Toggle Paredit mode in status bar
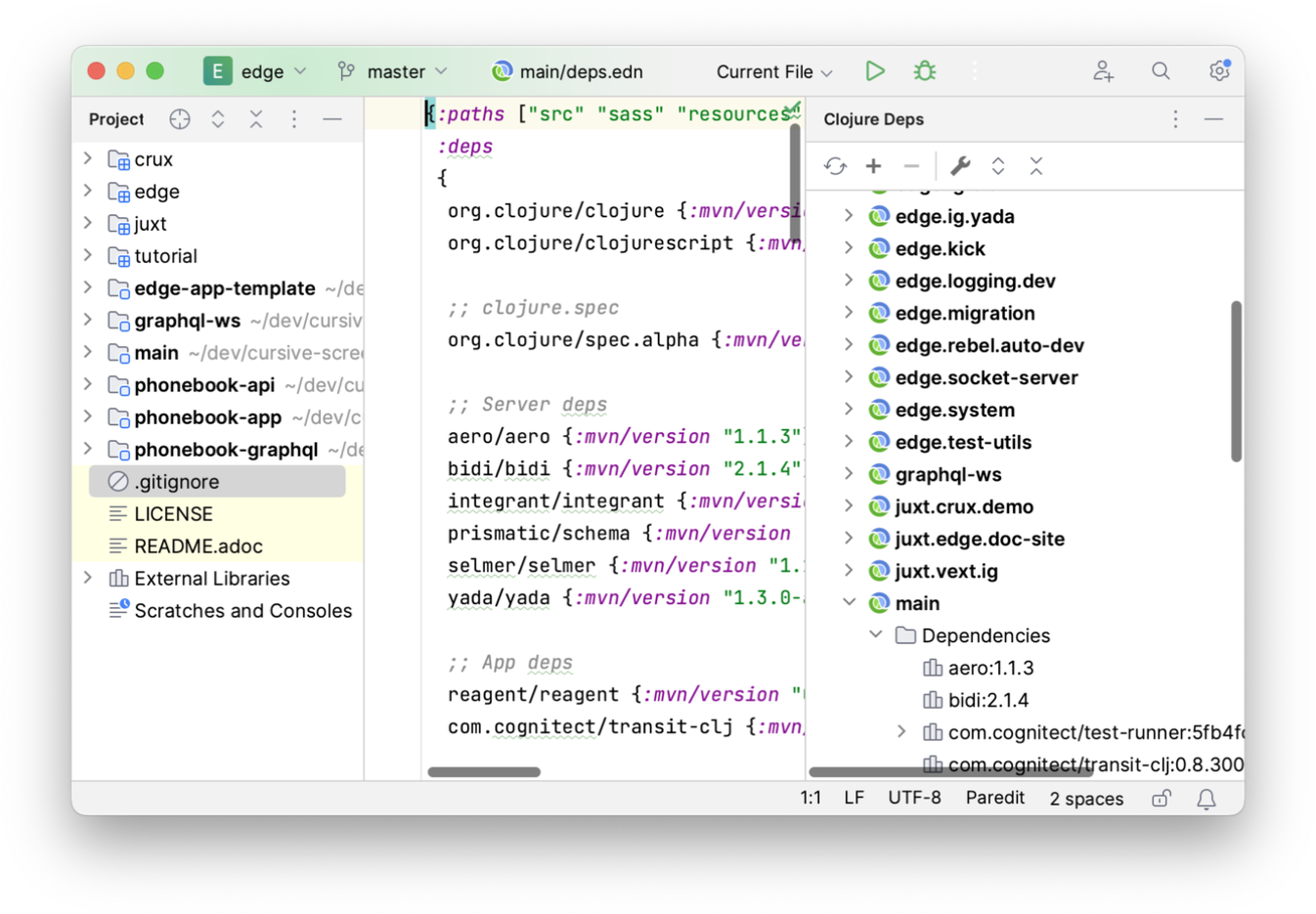 pyautogui.click(x=995, y=798)
